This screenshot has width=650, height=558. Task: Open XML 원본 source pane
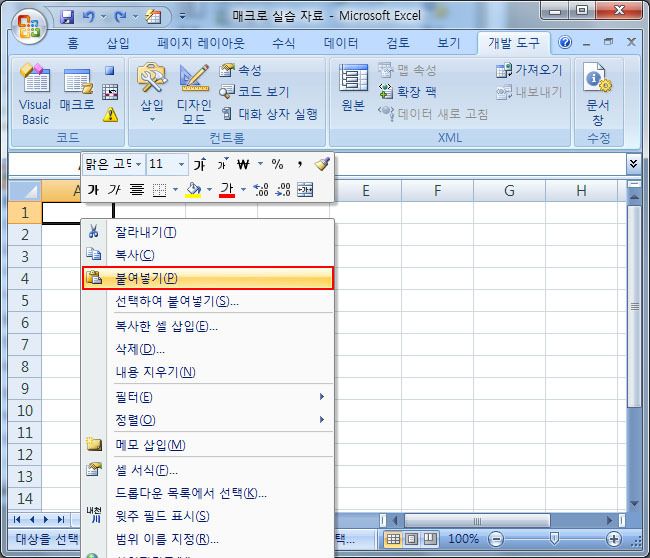coord(353,88)
